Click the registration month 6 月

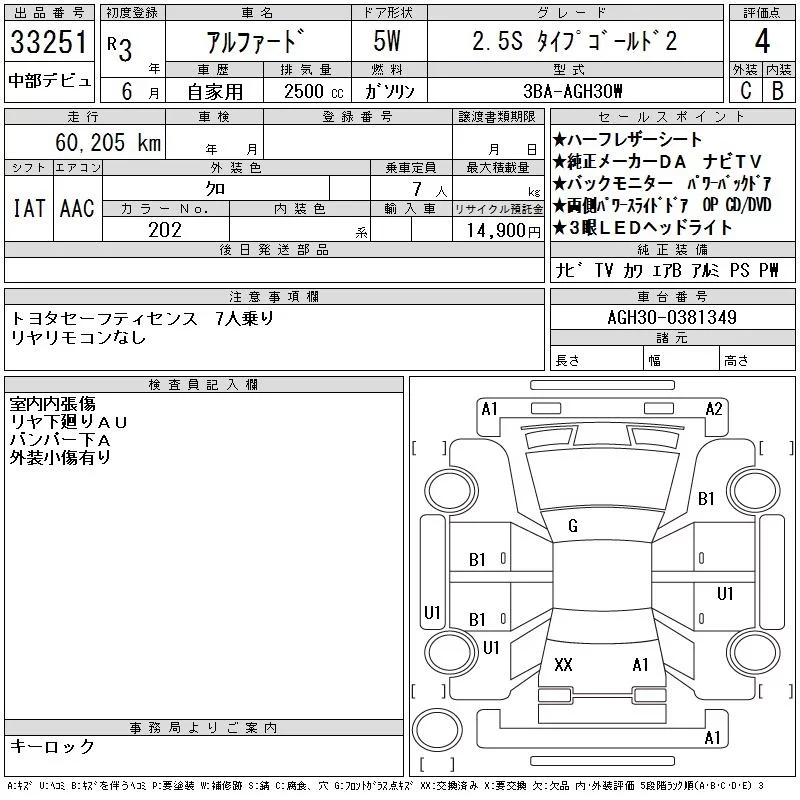pos(140,91)
